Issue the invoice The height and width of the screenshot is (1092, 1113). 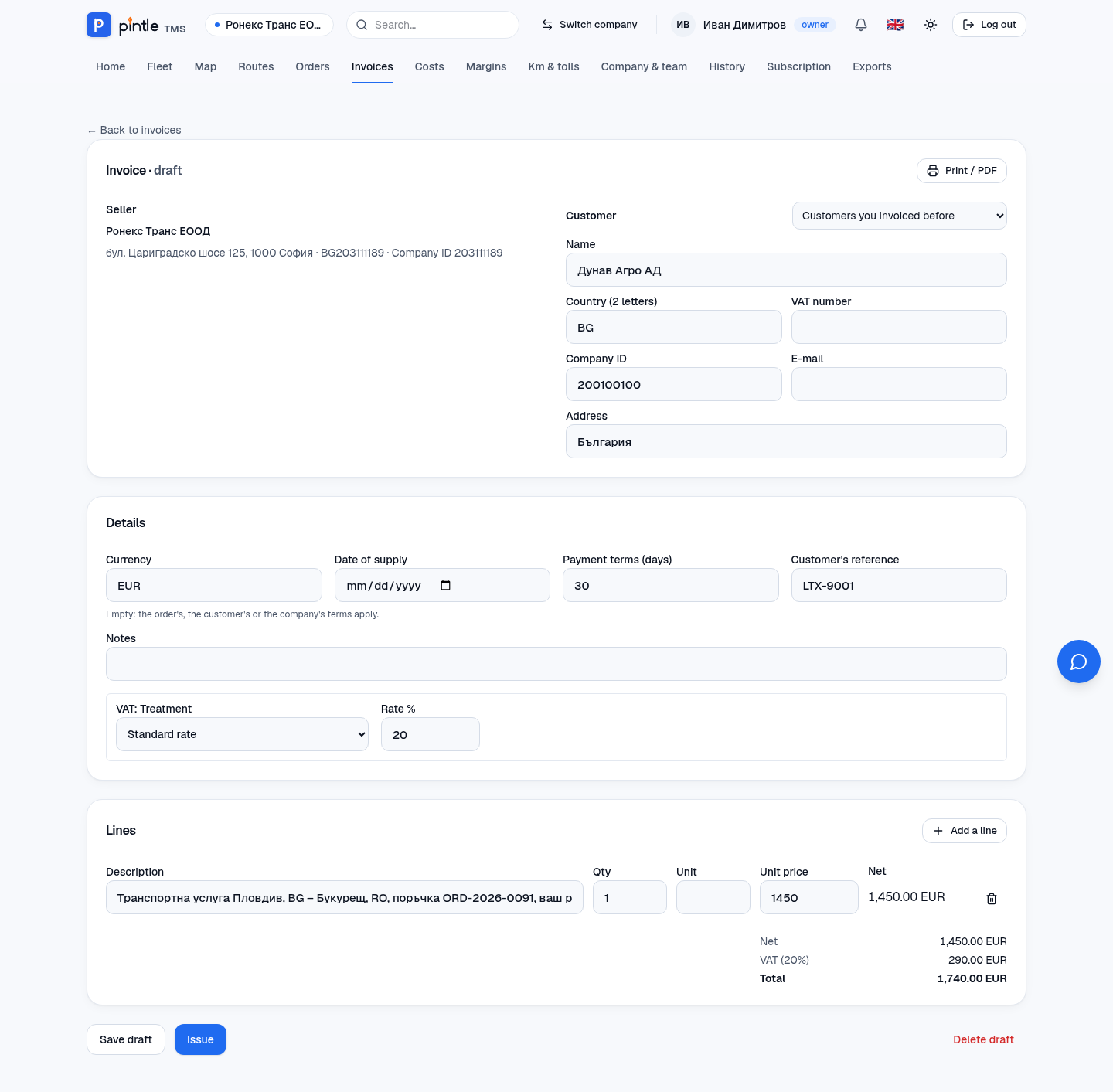click(200, 1039)
